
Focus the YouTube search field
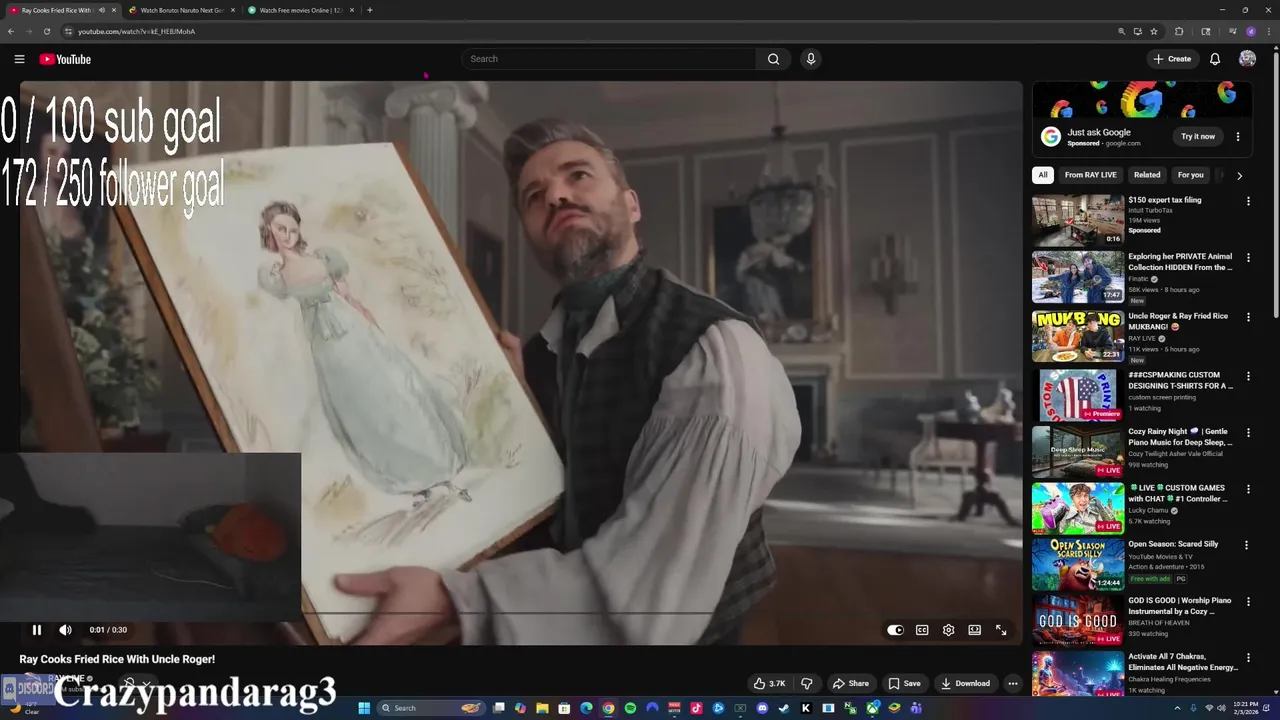pyautogui.click(x=610, y=59)
